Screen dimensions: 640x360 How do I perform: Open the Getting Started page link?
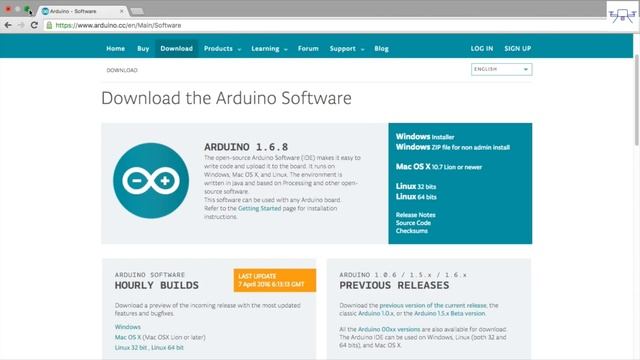click(260, 208)
